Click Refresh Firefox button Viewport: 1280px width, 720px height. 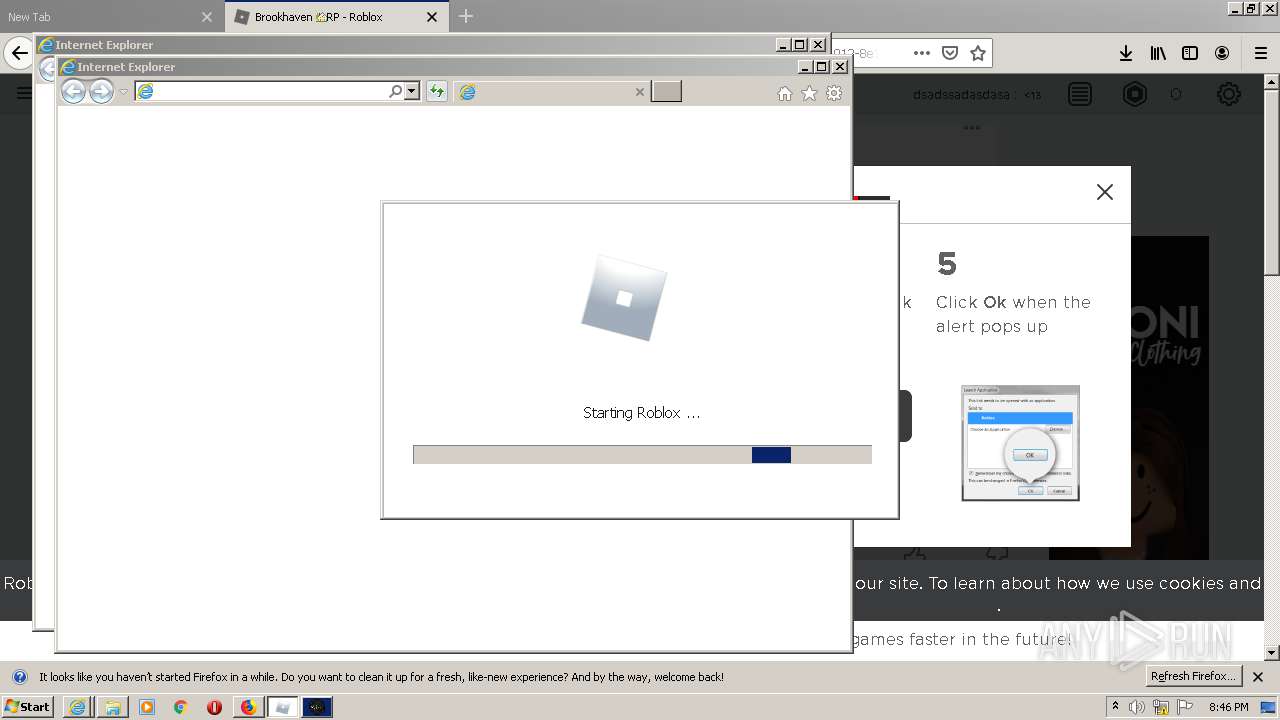1193,676
